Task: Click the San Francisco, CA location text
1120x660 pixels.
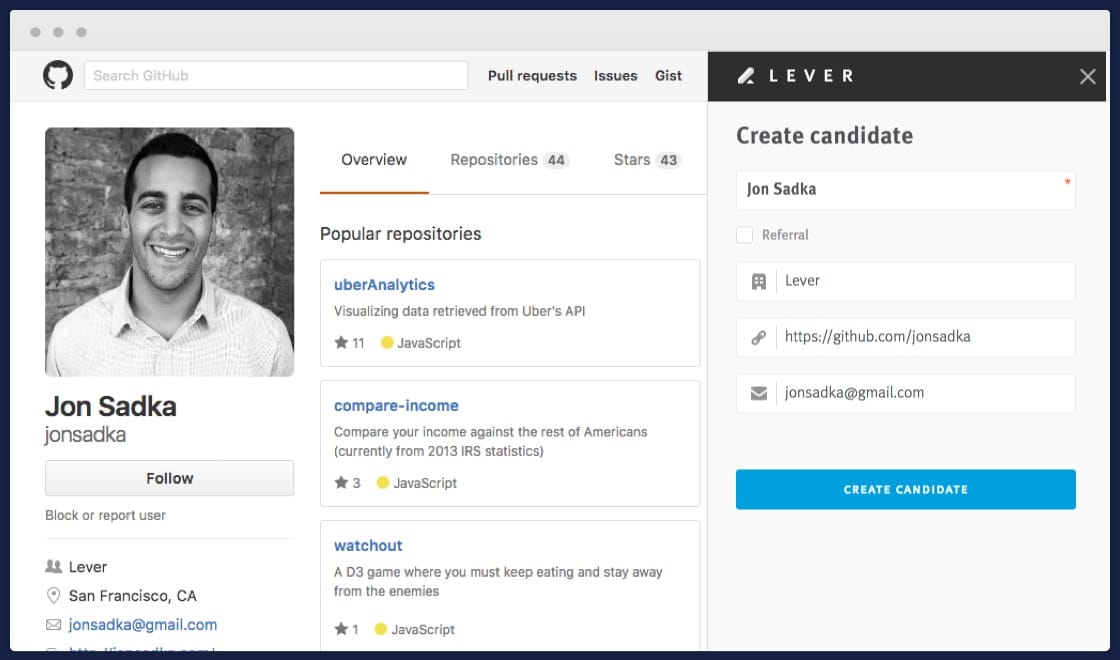Action: click(133, 596)
